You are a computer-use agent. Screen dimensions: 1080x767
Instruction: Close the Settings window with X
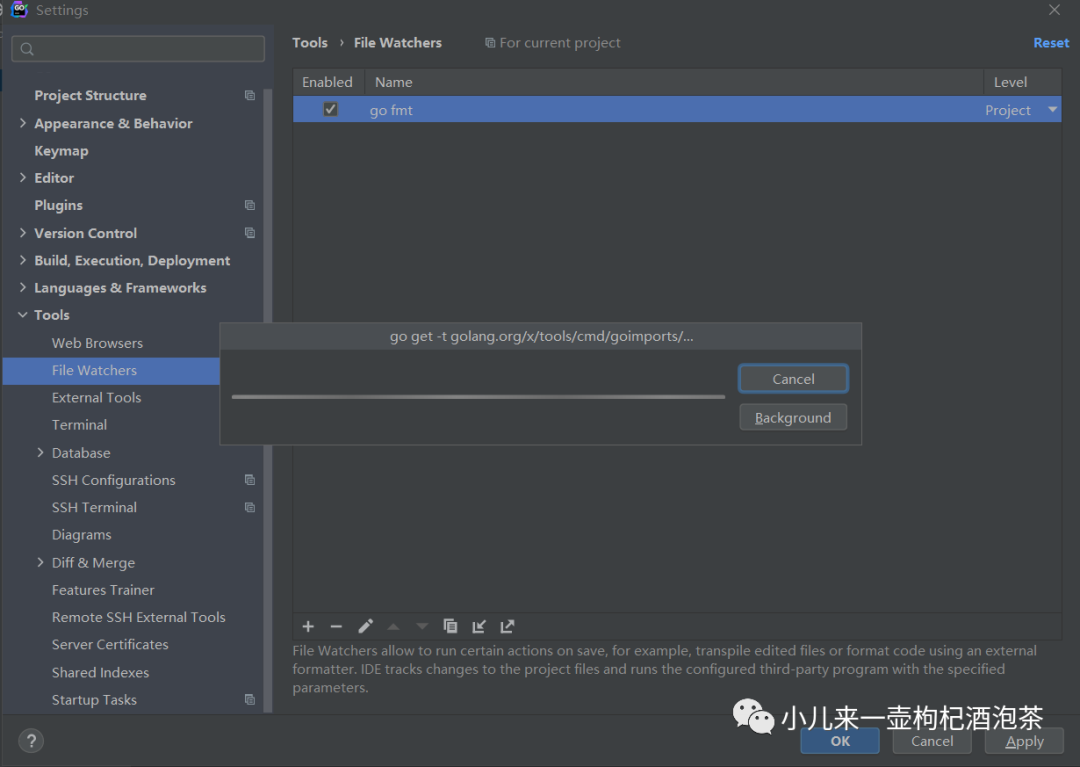(x=1054, y=10)
